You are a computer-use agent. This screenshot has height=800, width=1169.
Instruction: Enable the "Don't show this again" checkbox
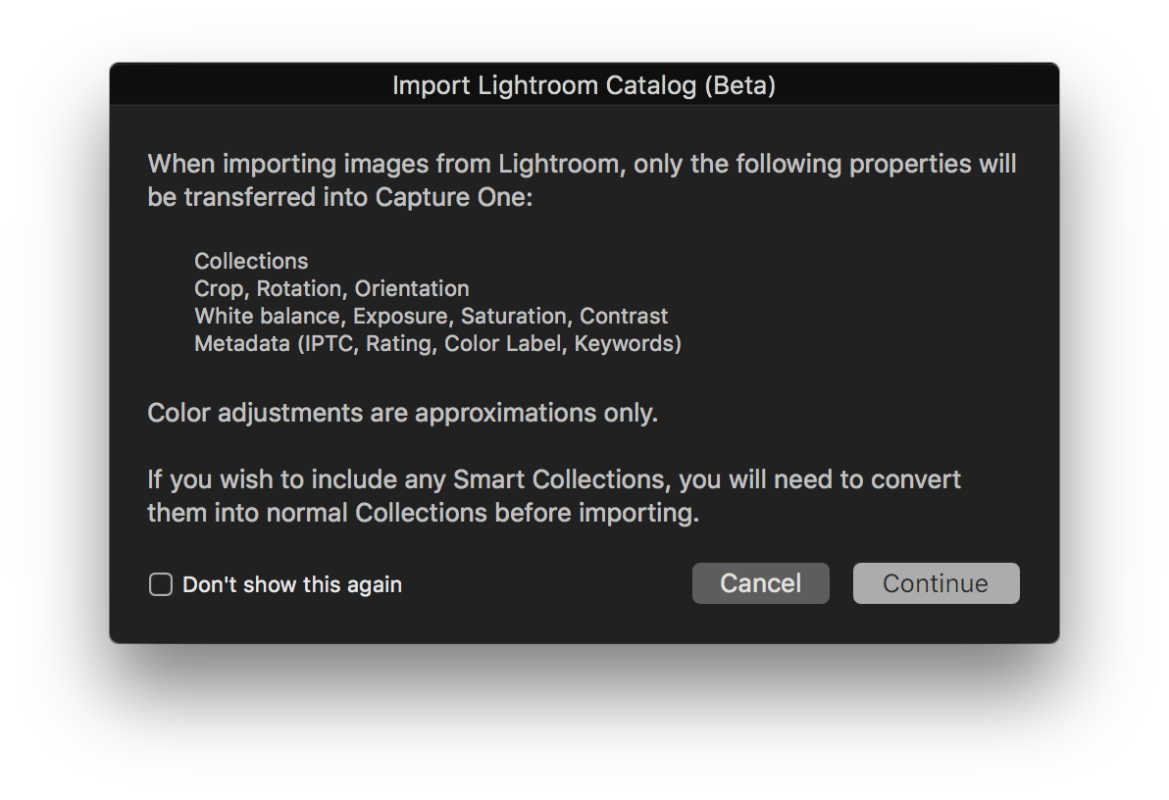160,585
